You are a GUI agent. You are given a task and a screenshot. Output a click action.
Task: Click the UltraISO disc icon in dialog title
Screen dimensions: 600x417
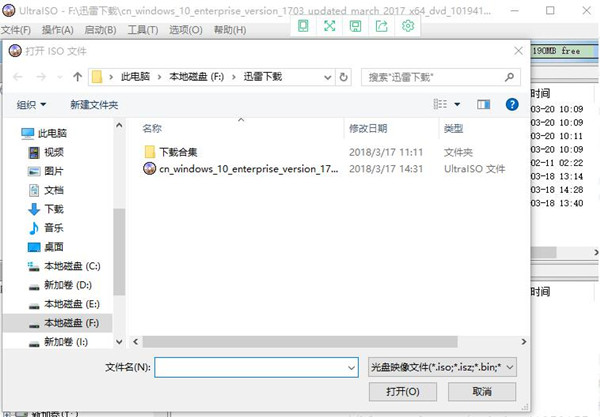tap(15, 50)
